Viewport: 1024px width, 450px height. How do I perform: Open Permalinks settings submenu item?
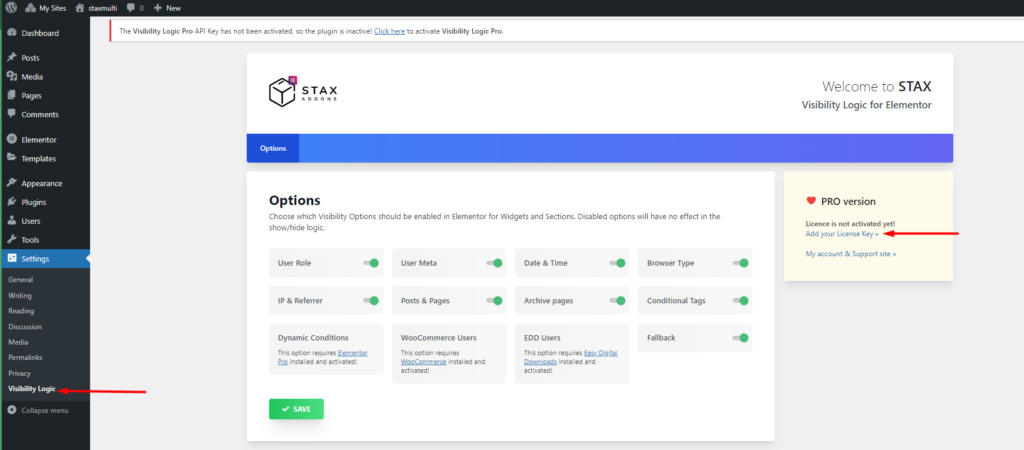[25, 358]
